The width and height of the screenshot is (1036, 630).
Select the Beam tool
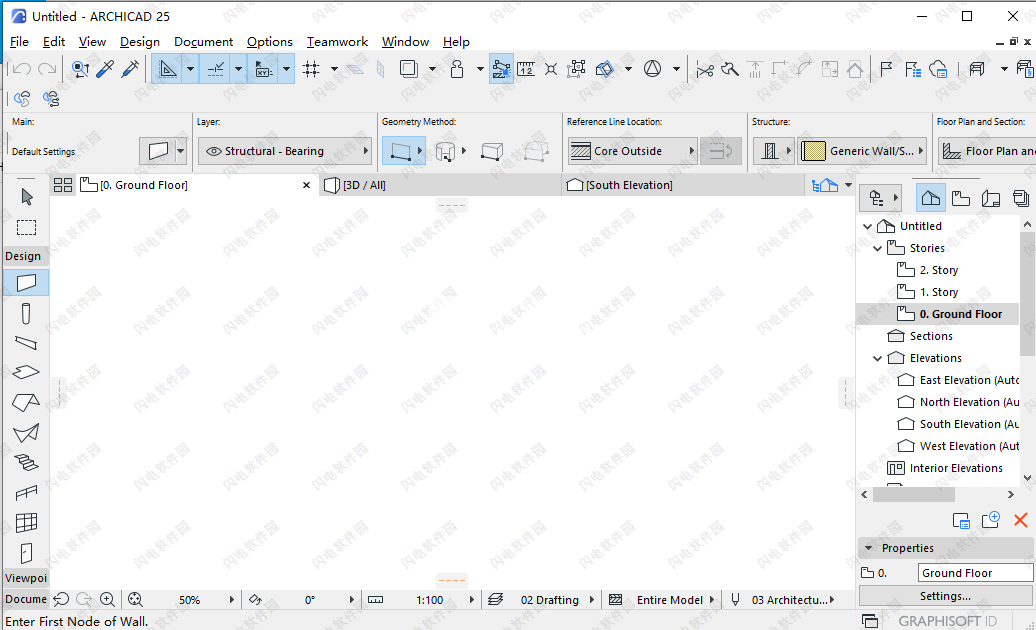[x=26, y=343]
